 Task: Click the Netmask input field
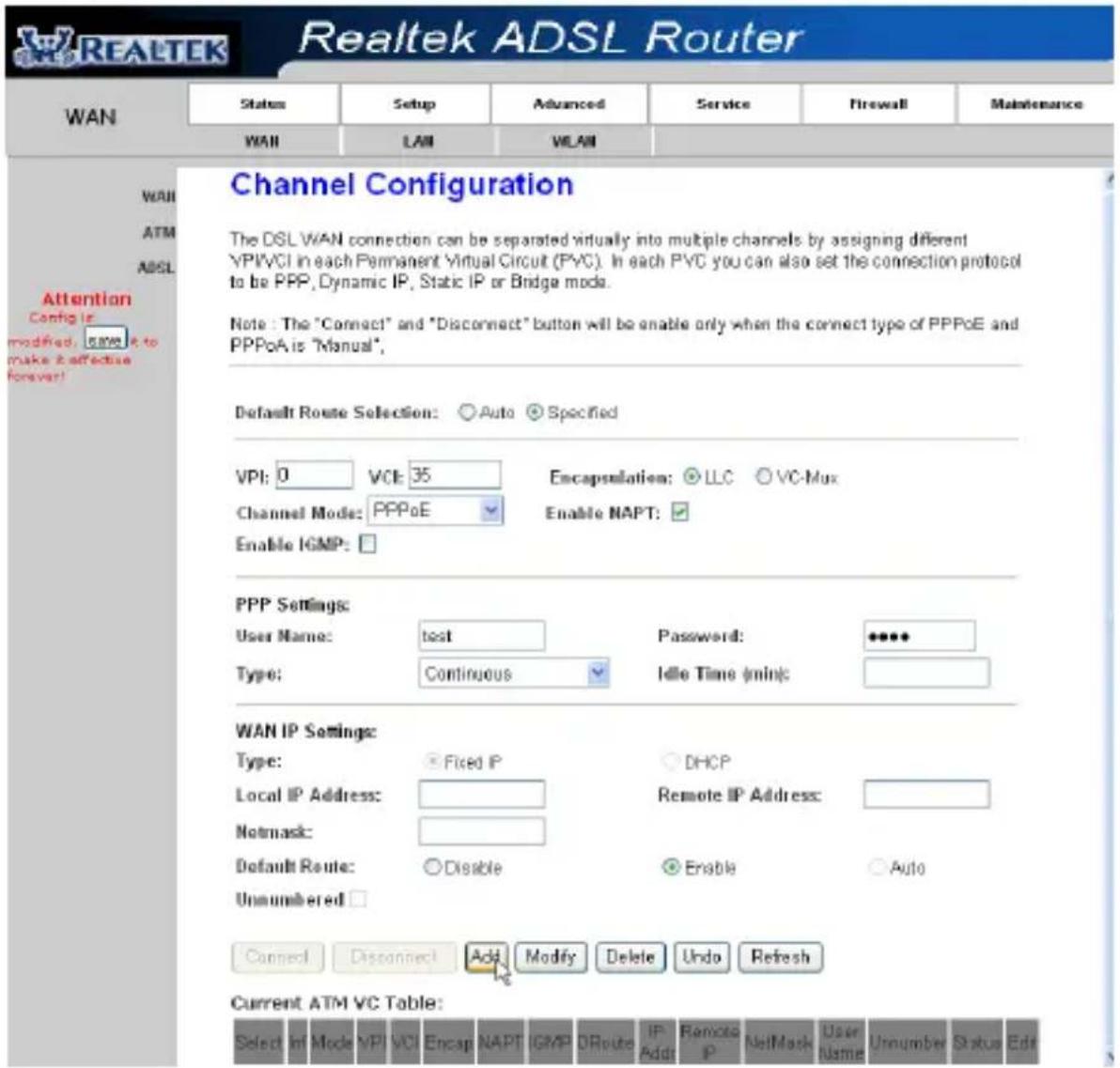tap(482, 831)
